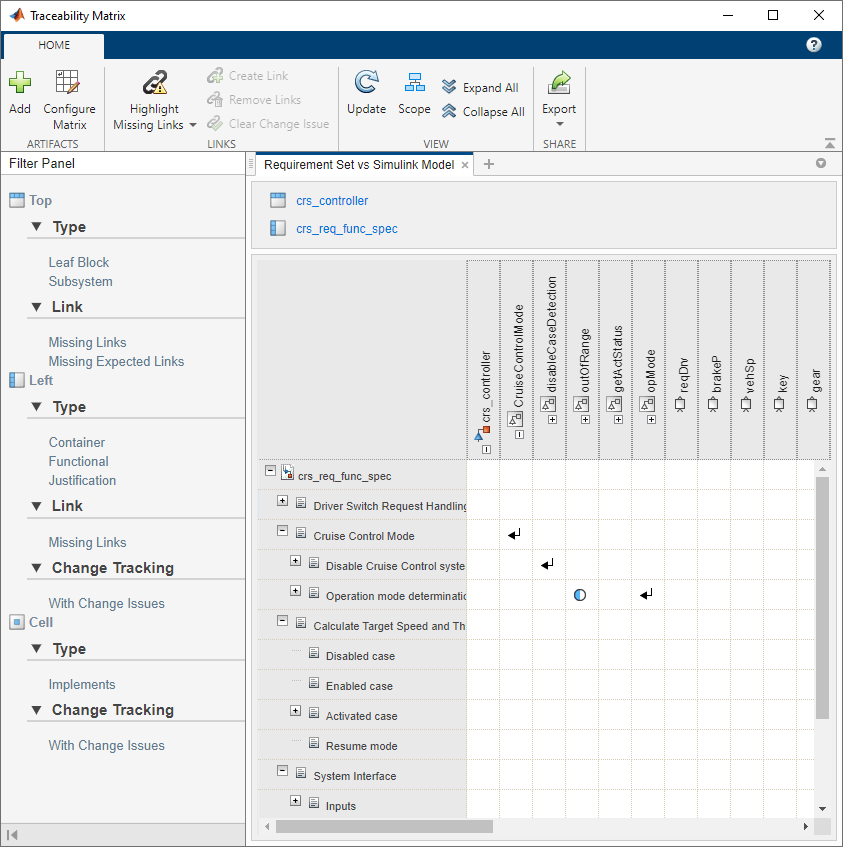Click Remove Links
The height and width of the screenshot is (847, 843).
tap(254, 99)
